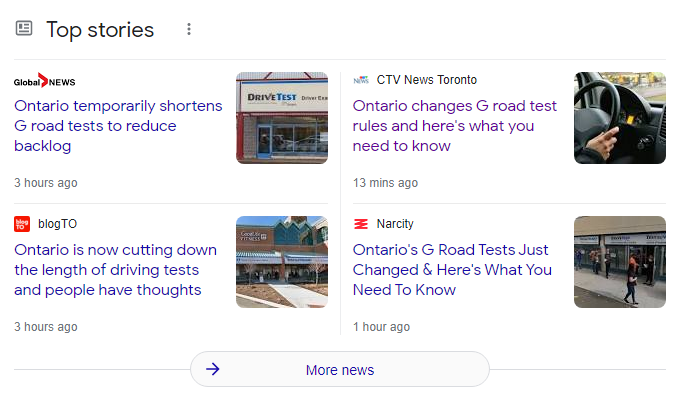The width and height of the screenshot is (691, 405).
Task: Click the CTV News Toronto source name
Action: coord(427,80)
